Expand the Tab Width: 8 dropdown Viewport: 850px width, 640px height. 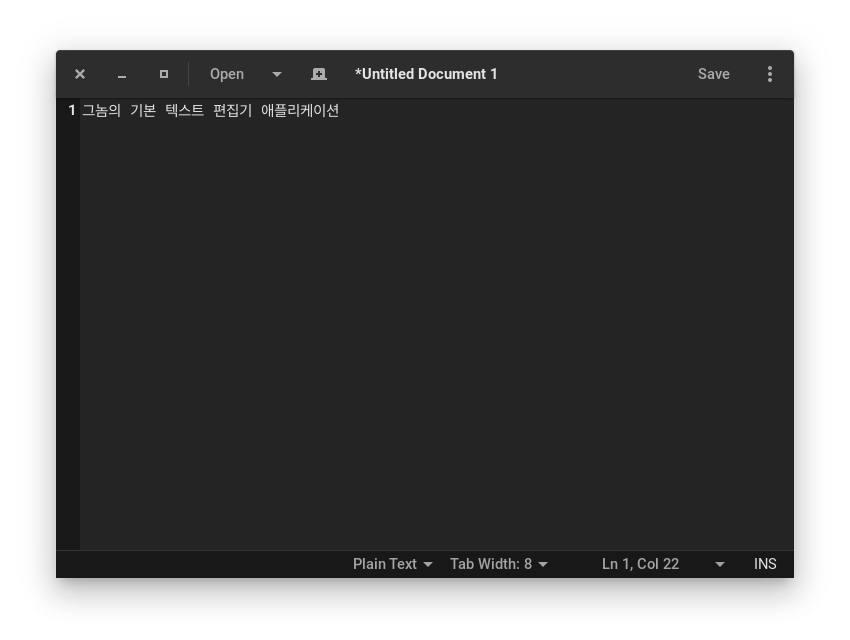(x=498, y=564)
